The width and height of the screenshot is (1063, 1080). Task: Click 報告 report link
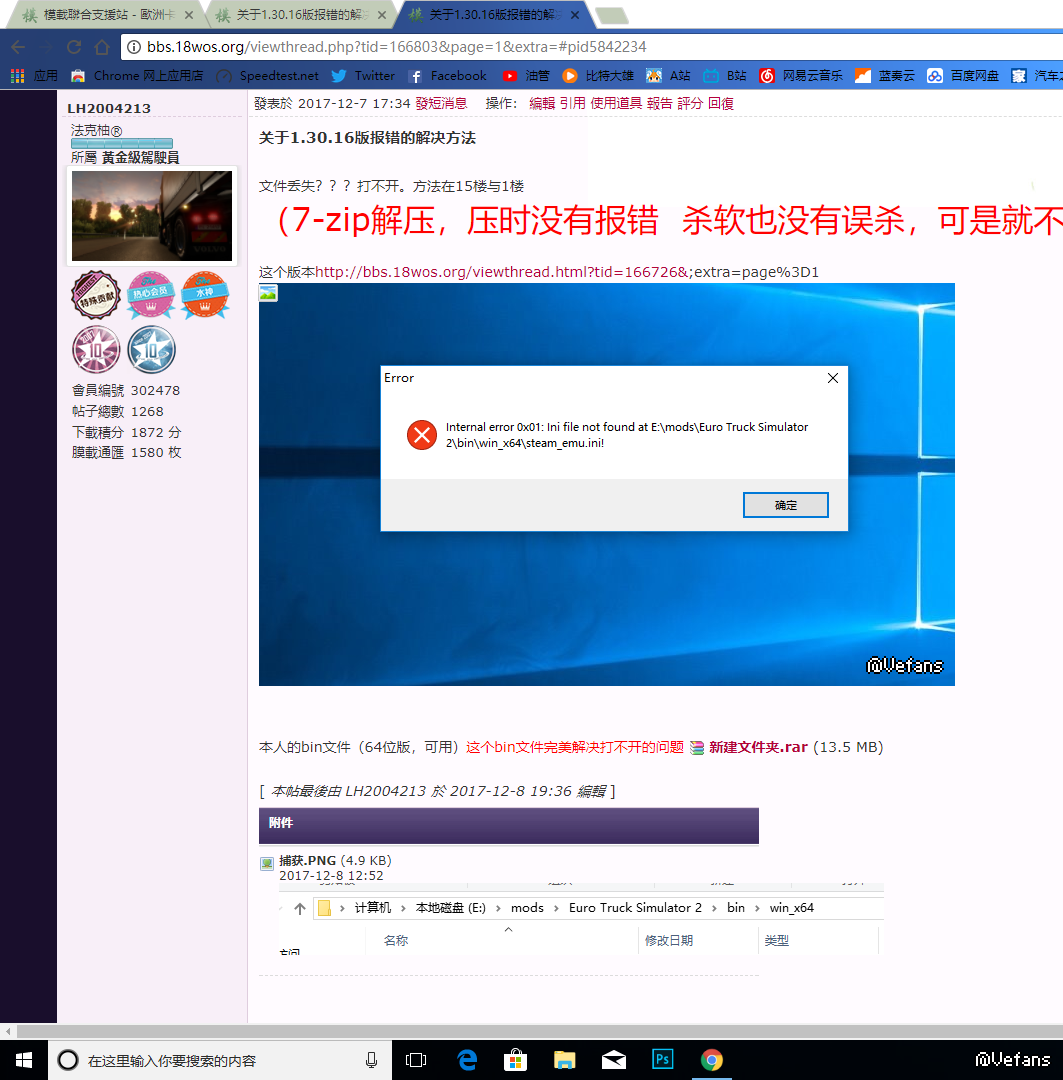click(x=659, y=103)
